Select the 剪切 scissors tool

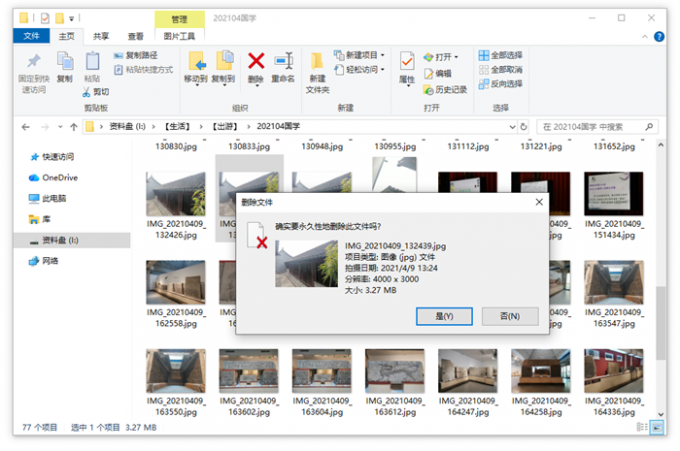pos(95,92)
